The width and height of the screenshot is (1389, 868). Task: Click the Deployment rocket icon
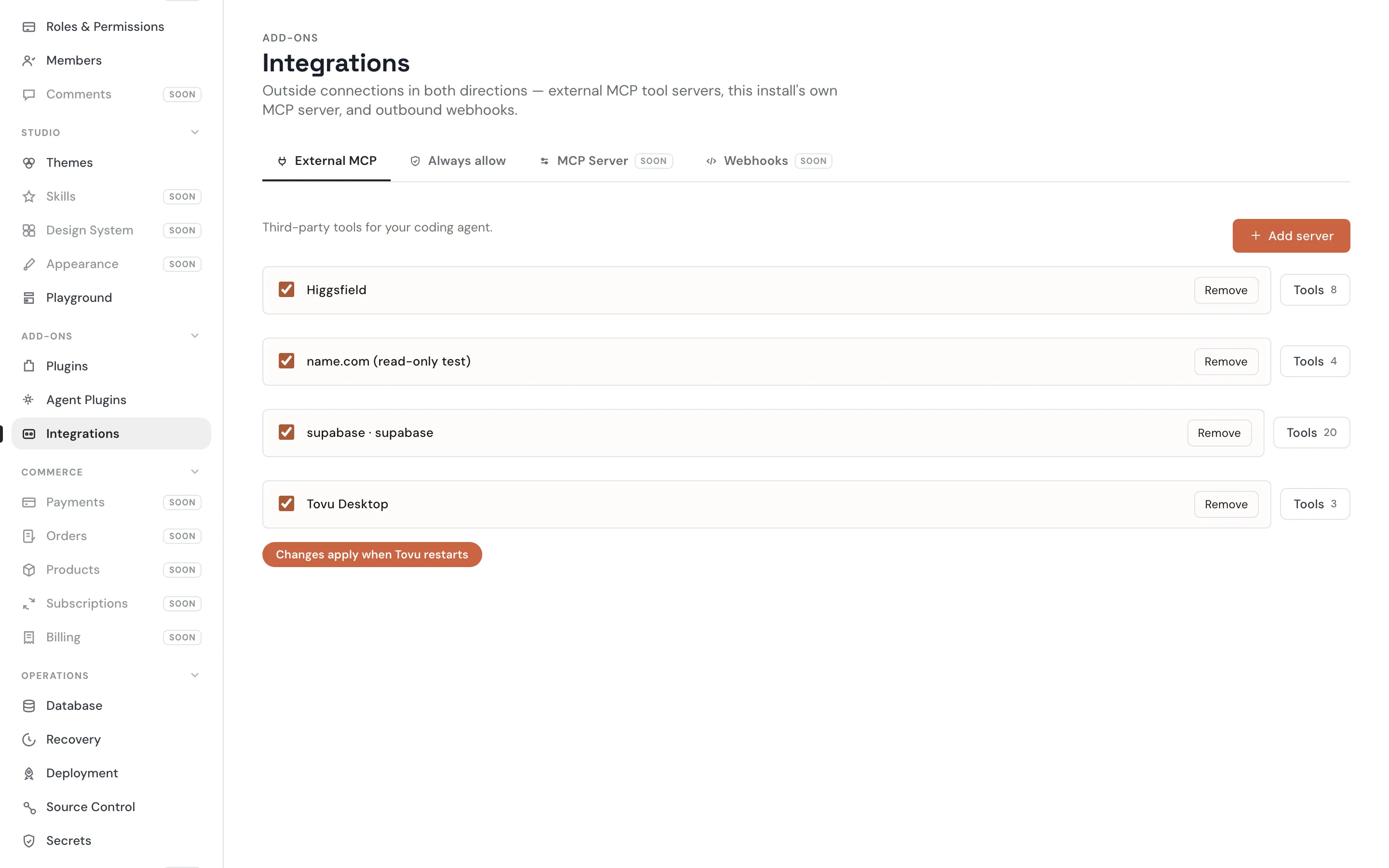click(29, 774)
